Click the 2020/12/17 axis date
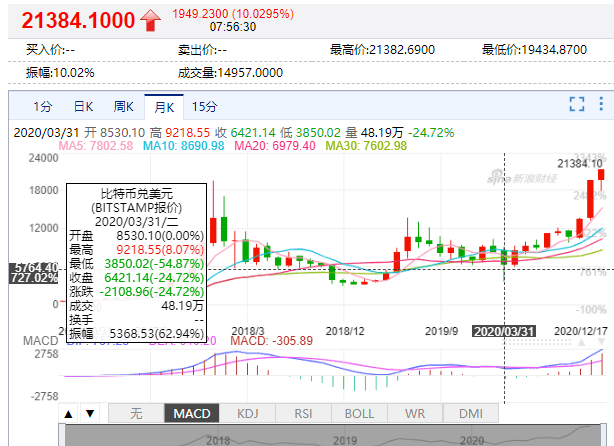 pos(581,331)
